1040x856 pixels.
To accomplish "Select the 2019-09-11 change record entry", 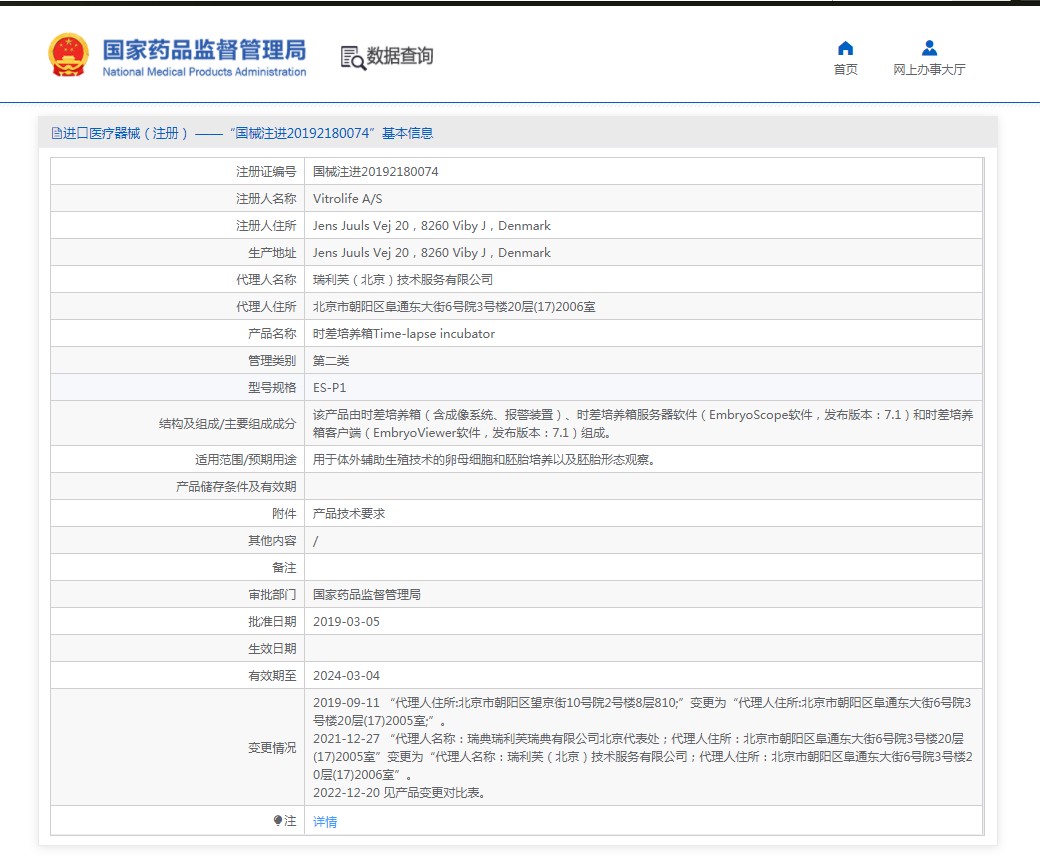I will [642, 711].
